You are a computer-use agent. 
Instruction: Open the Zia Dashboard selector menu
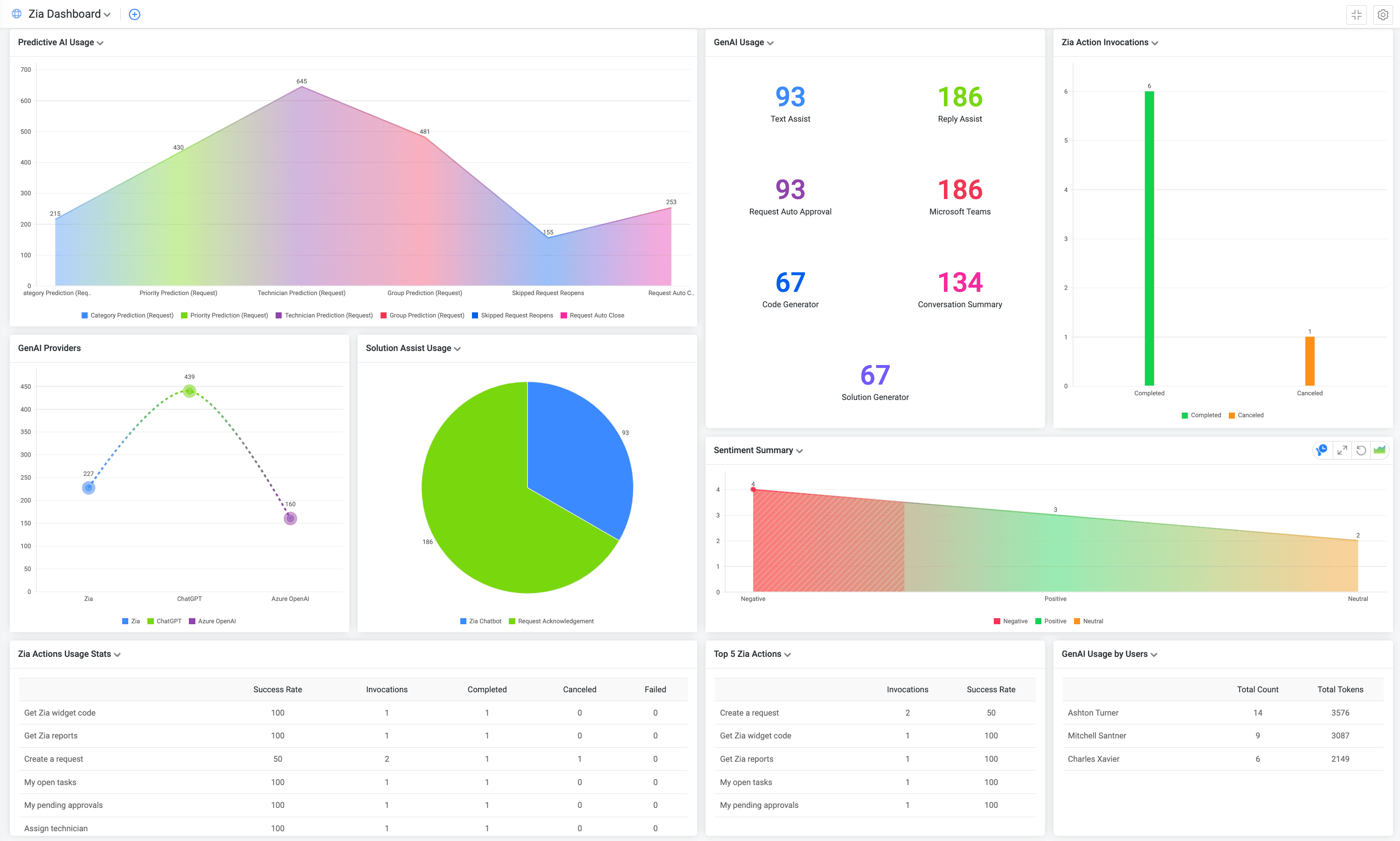[107, 14]
